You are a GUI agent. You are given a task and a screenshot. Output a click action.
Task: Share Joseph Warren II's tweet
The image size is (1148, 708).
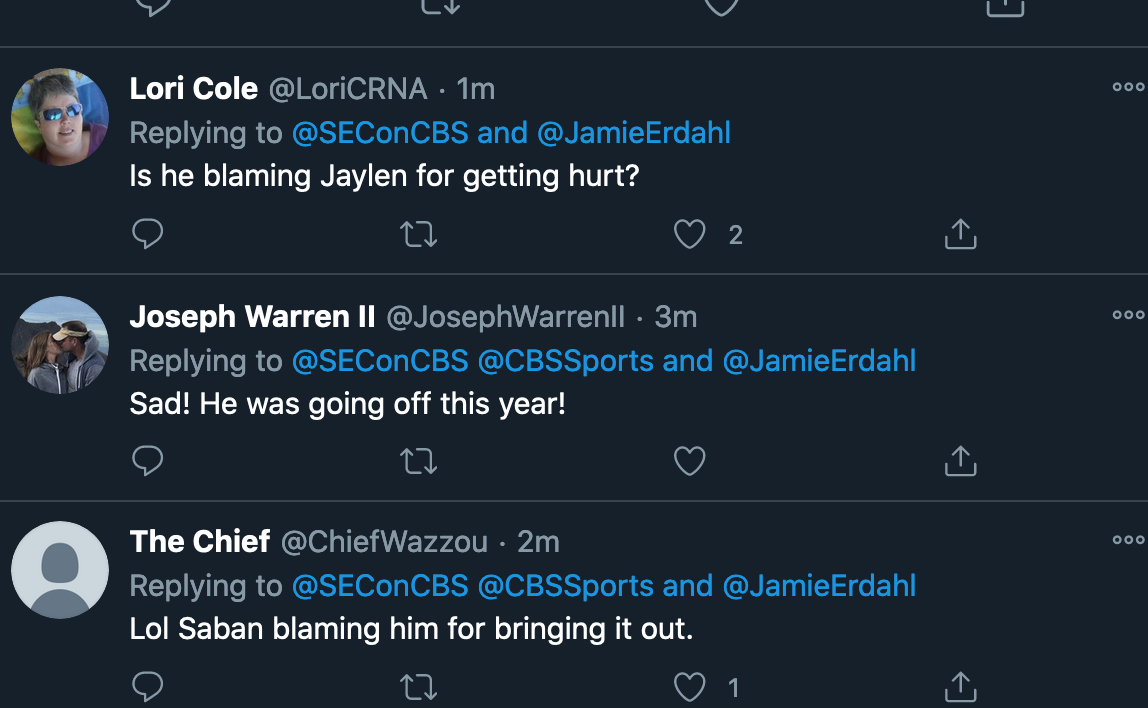coord(961,461)
